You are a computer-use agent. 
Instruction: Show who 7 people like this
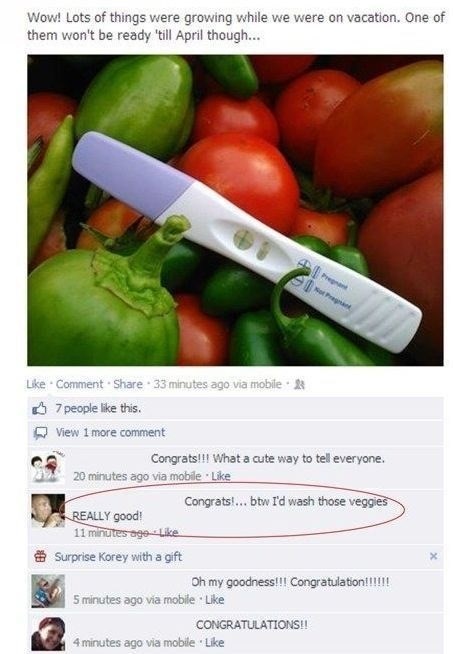point(98,408)
